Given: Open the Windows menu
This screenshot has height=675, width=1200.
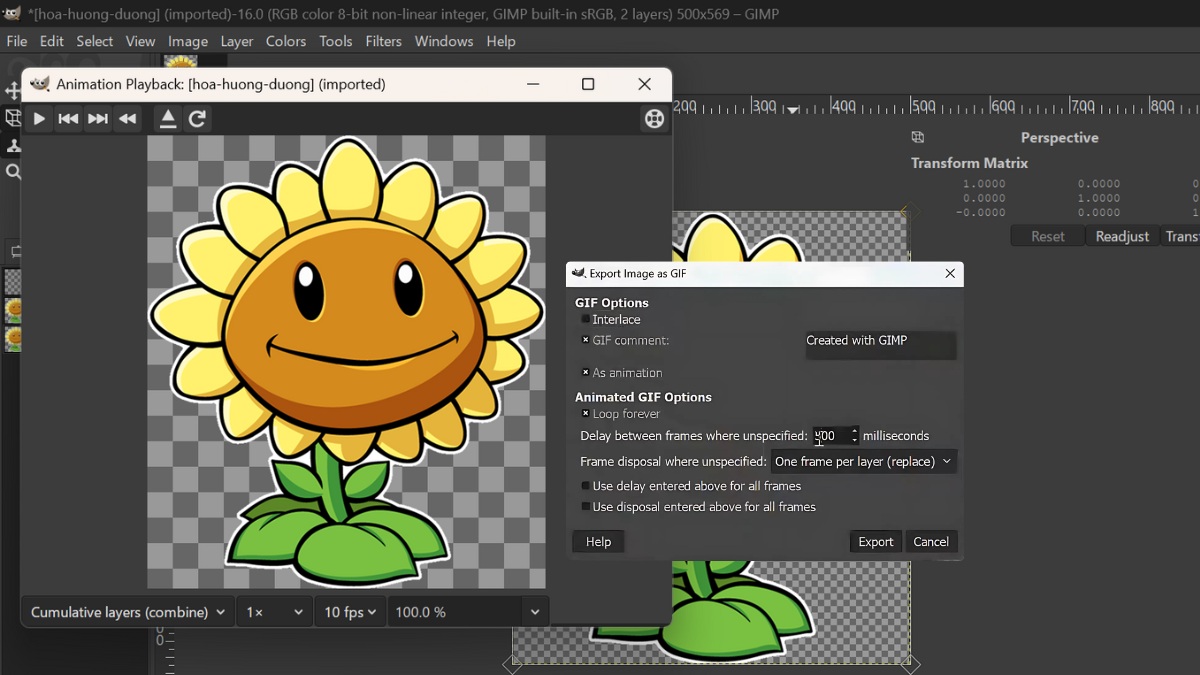Looking at the screenshot, I should point(444,42).
